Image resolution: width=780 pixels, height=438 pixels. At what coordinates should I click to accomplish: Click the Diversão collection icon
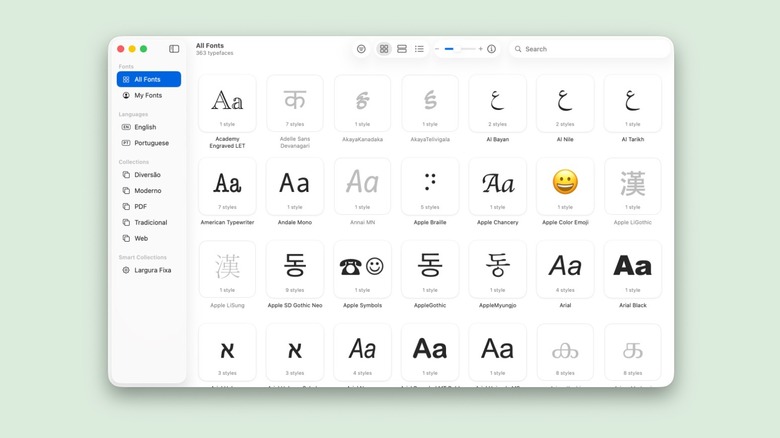[x=126, y=175]
